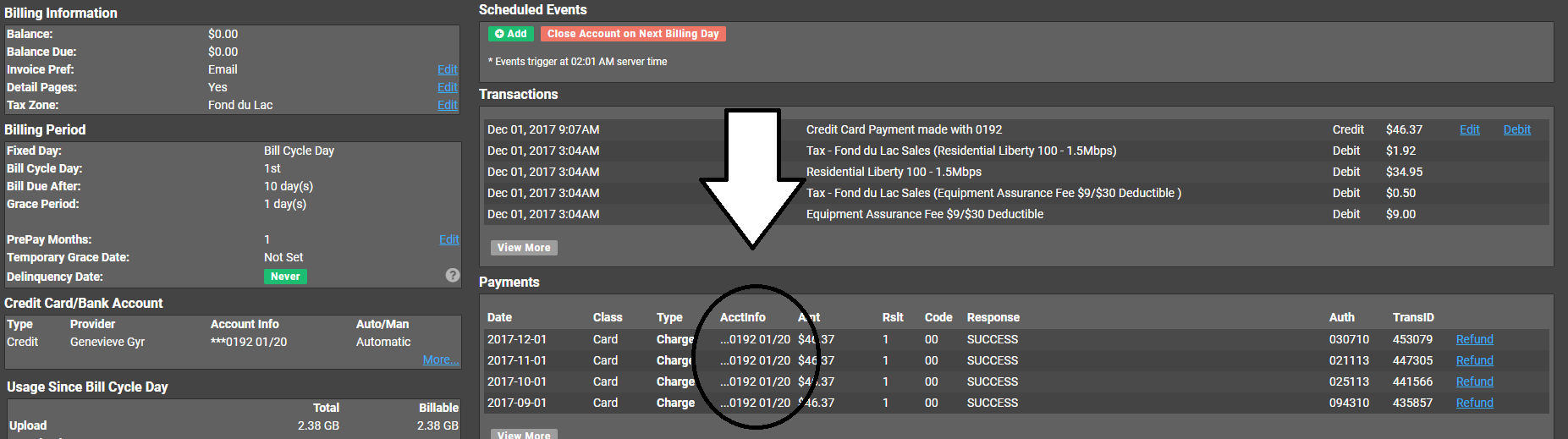Refund the 2017-11-01 payment

[1474, 360]
